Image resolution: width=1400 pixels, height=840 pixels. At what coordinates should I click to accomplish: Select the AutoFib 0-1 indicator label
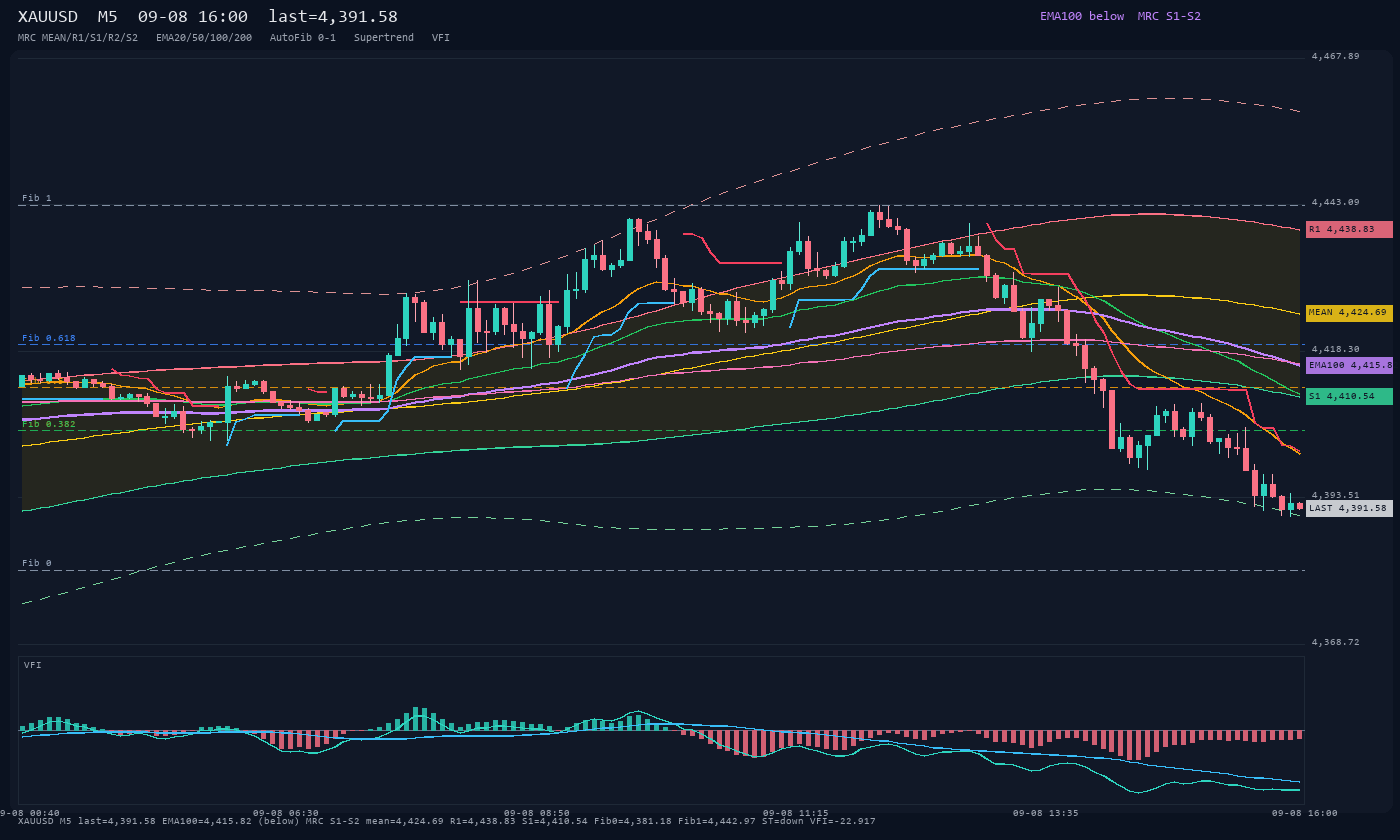[303, 37]
